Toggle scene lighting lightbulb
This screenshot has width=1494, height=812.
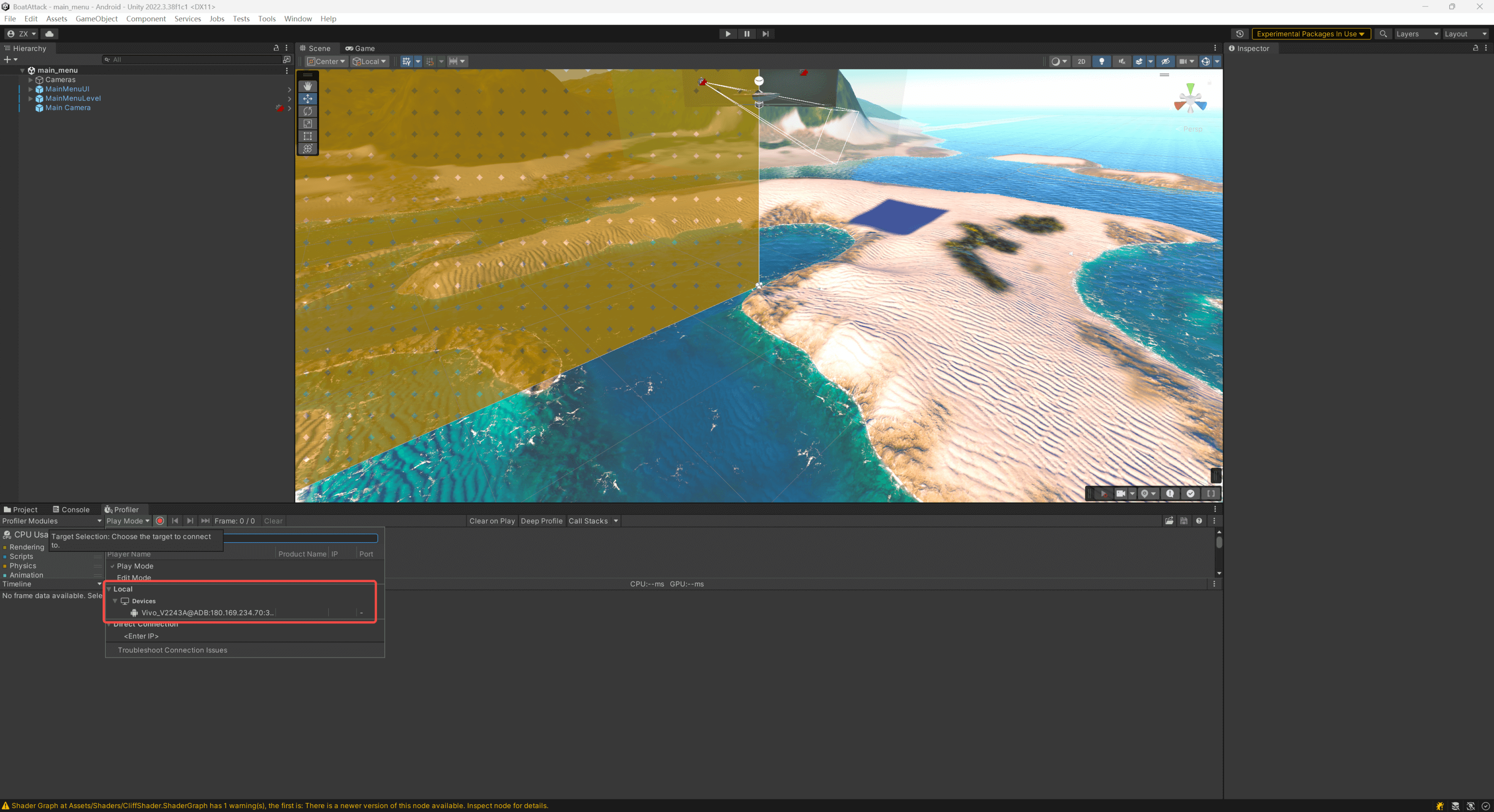[1102, 61]
